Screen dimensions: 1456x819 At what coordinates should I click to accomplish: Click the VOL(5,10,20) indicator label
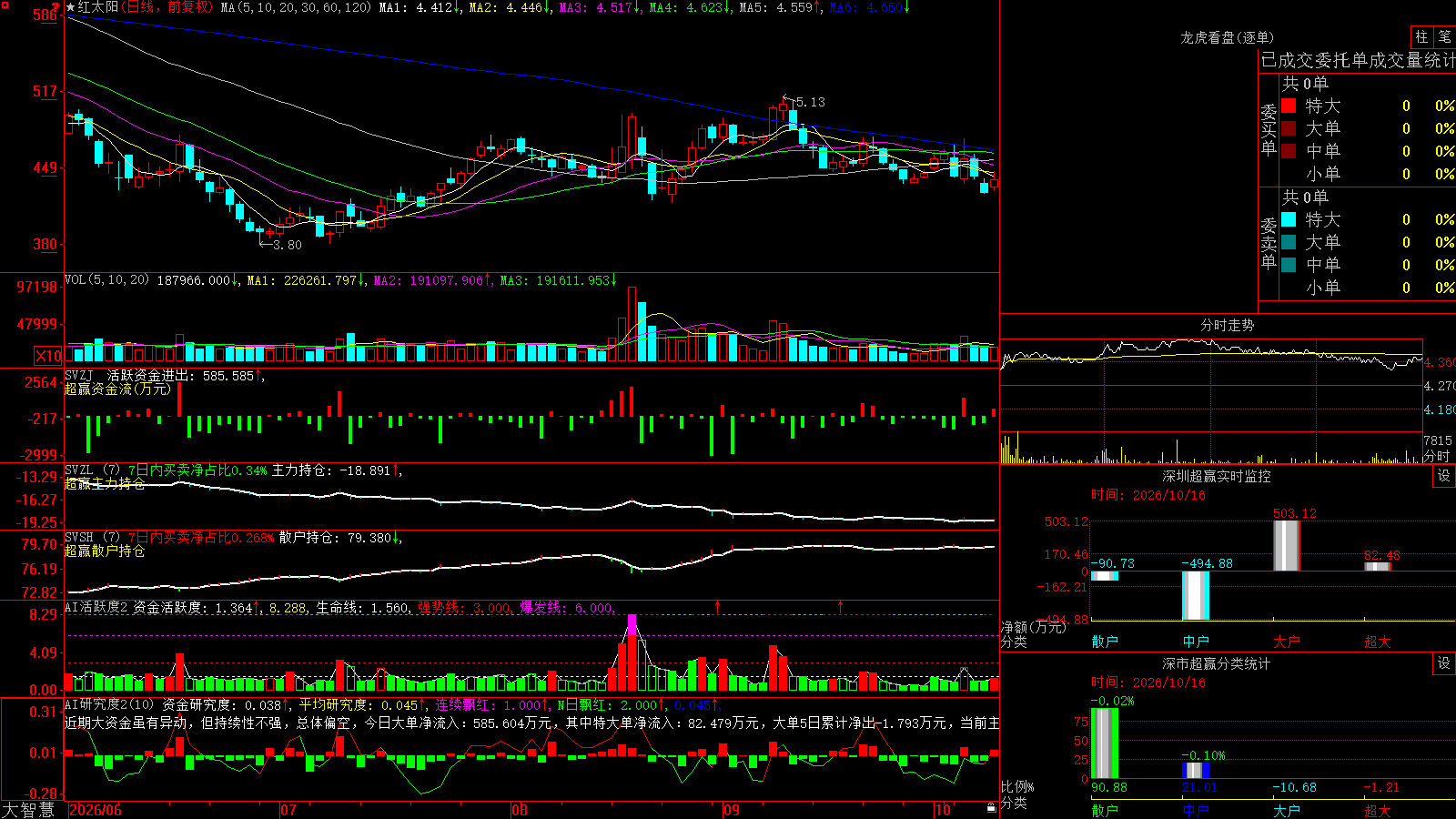coord(106,280)
